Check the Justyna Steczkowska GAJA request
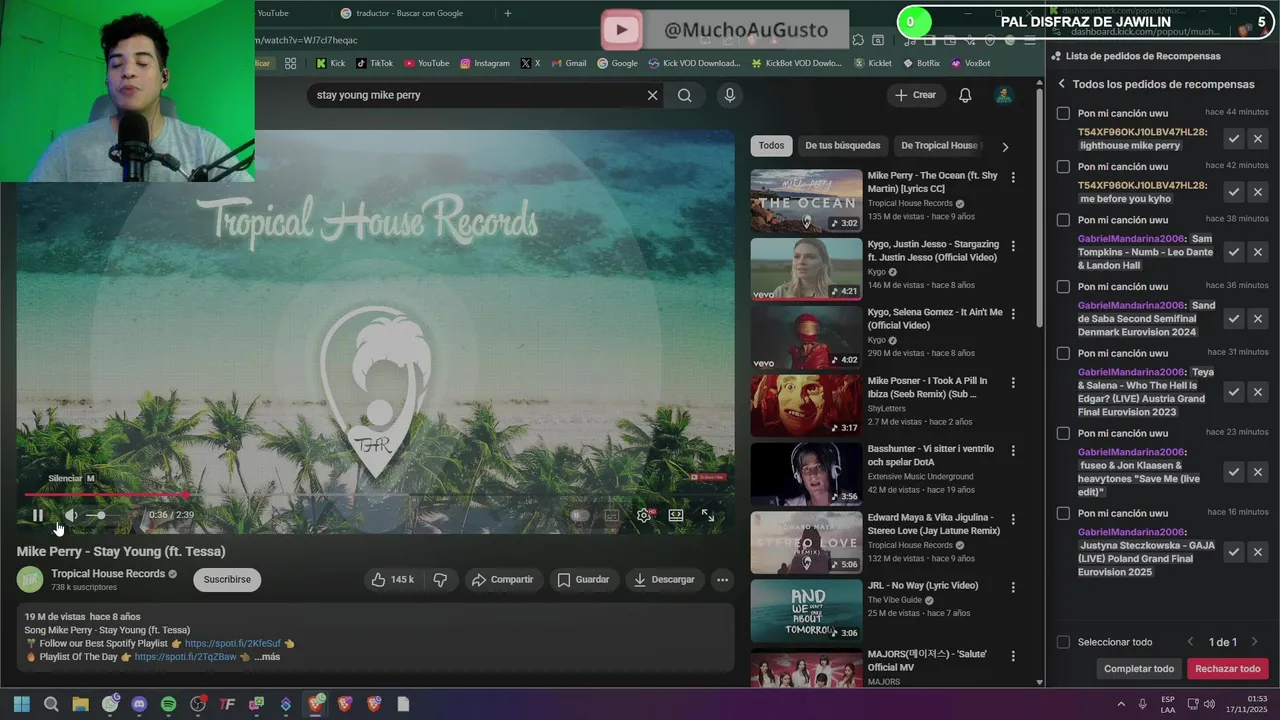 tap(1063, 513)
